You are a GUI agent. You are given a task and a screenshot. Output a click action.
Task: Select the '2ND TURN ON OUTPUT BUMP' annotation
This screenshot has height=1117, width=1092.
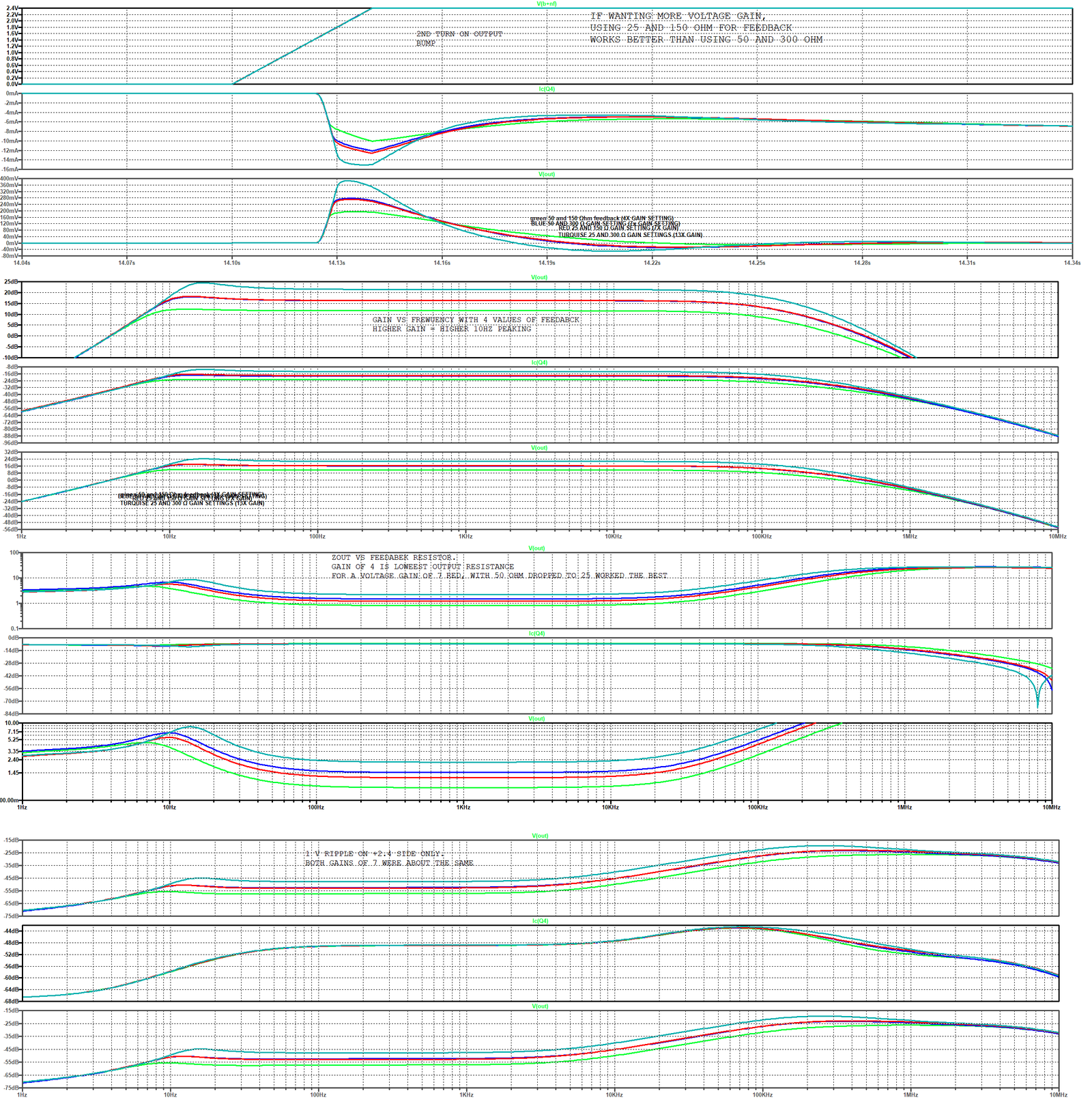click(x=459, y=38)
